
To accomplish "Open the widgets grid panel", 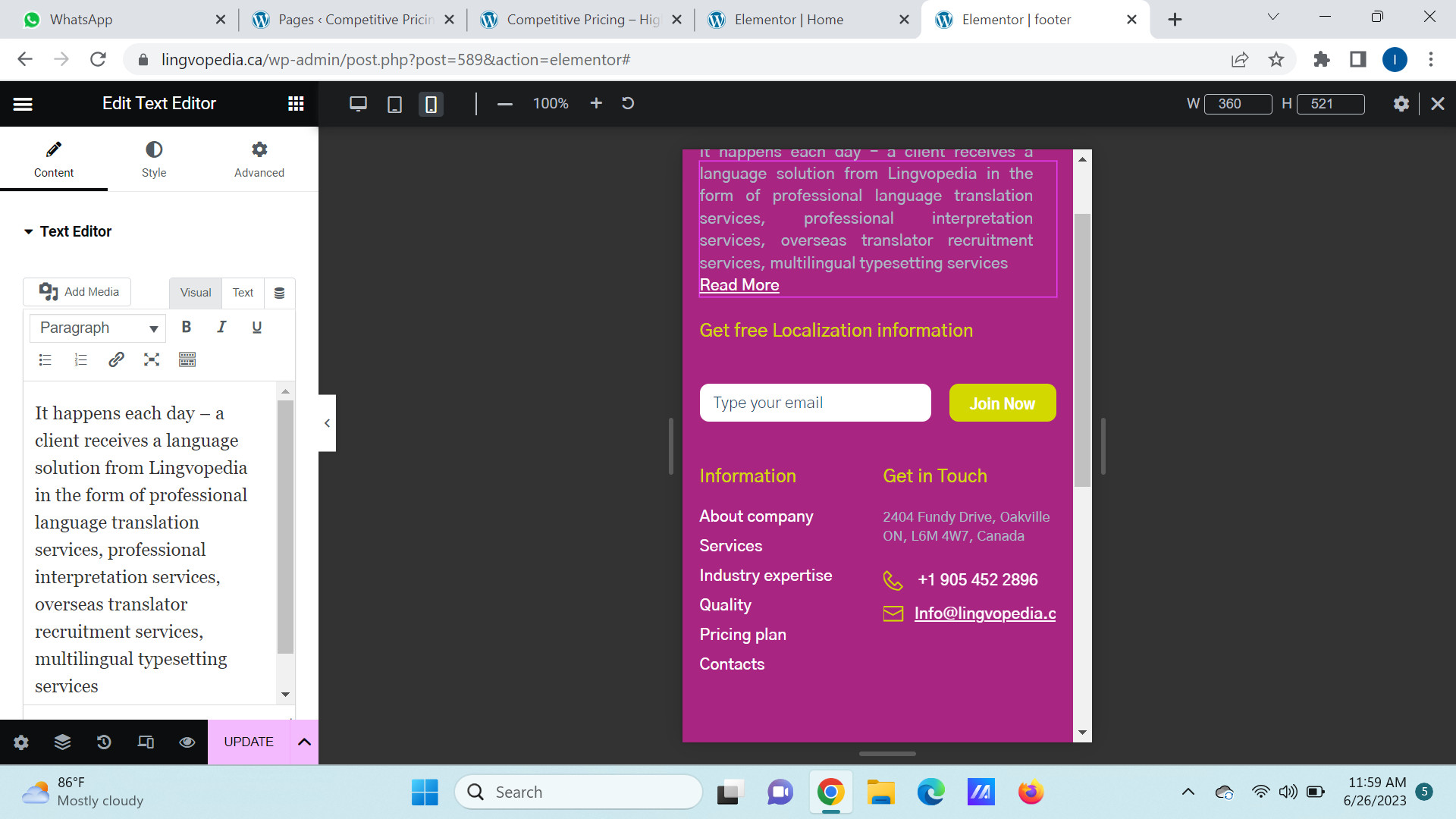I will point(296,104).
